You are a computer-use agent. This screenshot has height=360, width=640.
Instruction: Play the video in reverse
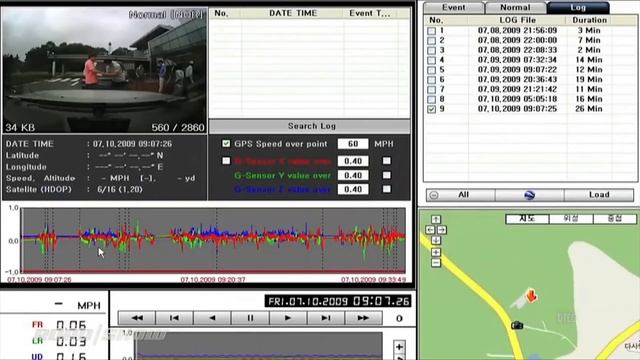[x=212, y=318]
